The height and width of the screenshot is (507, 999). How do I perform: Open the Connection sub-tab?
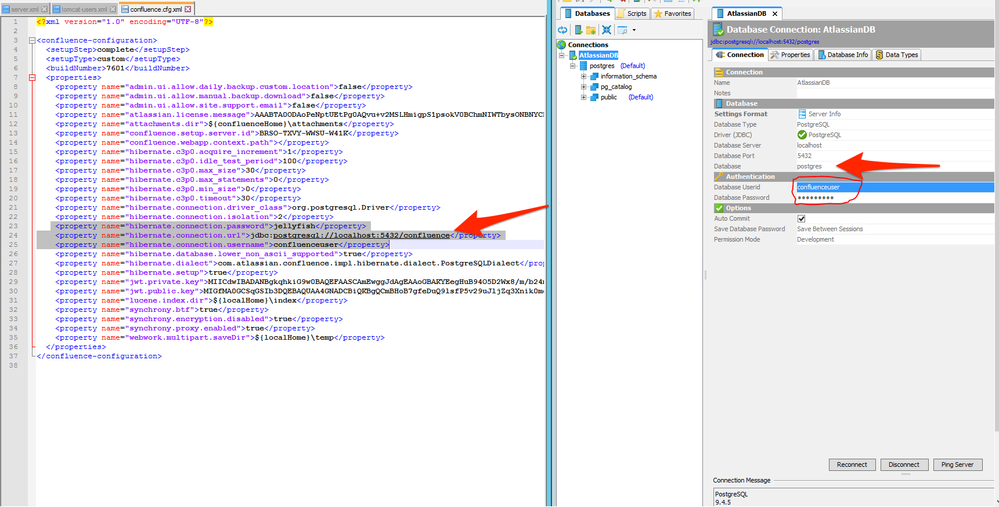738,55
